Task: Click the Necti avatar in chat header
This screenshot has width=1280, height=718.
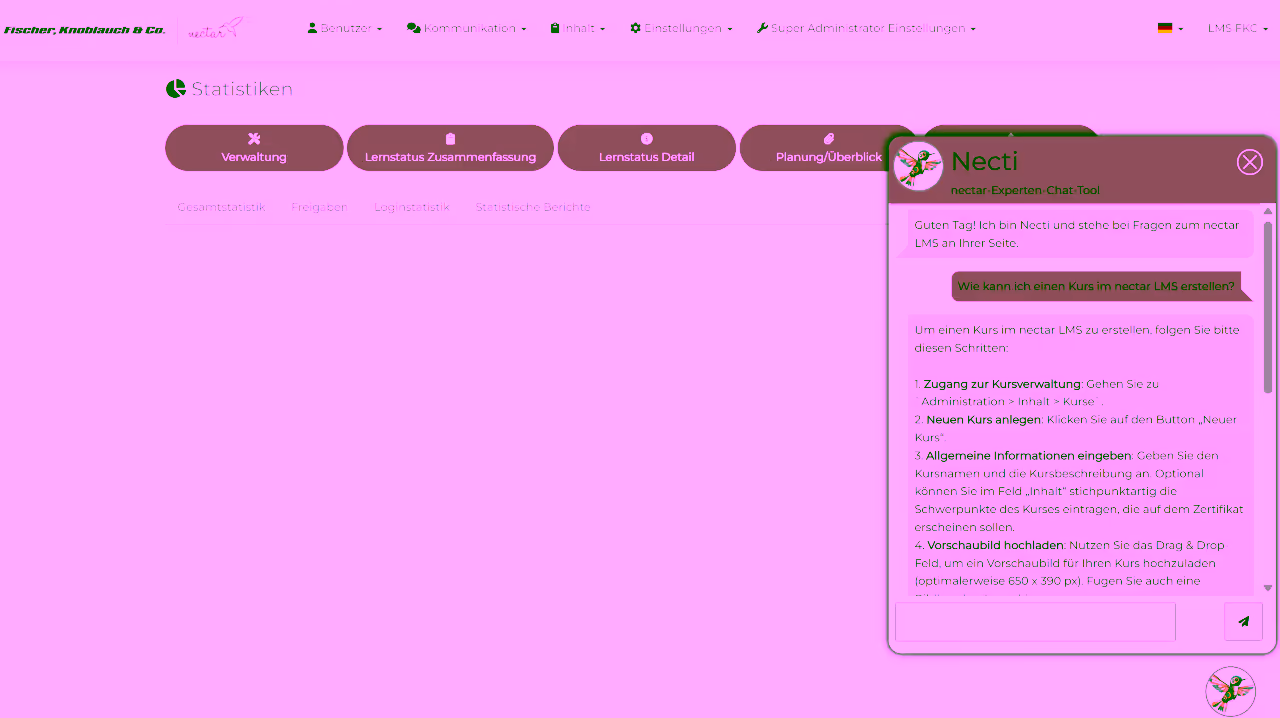Action: point(918,166)
